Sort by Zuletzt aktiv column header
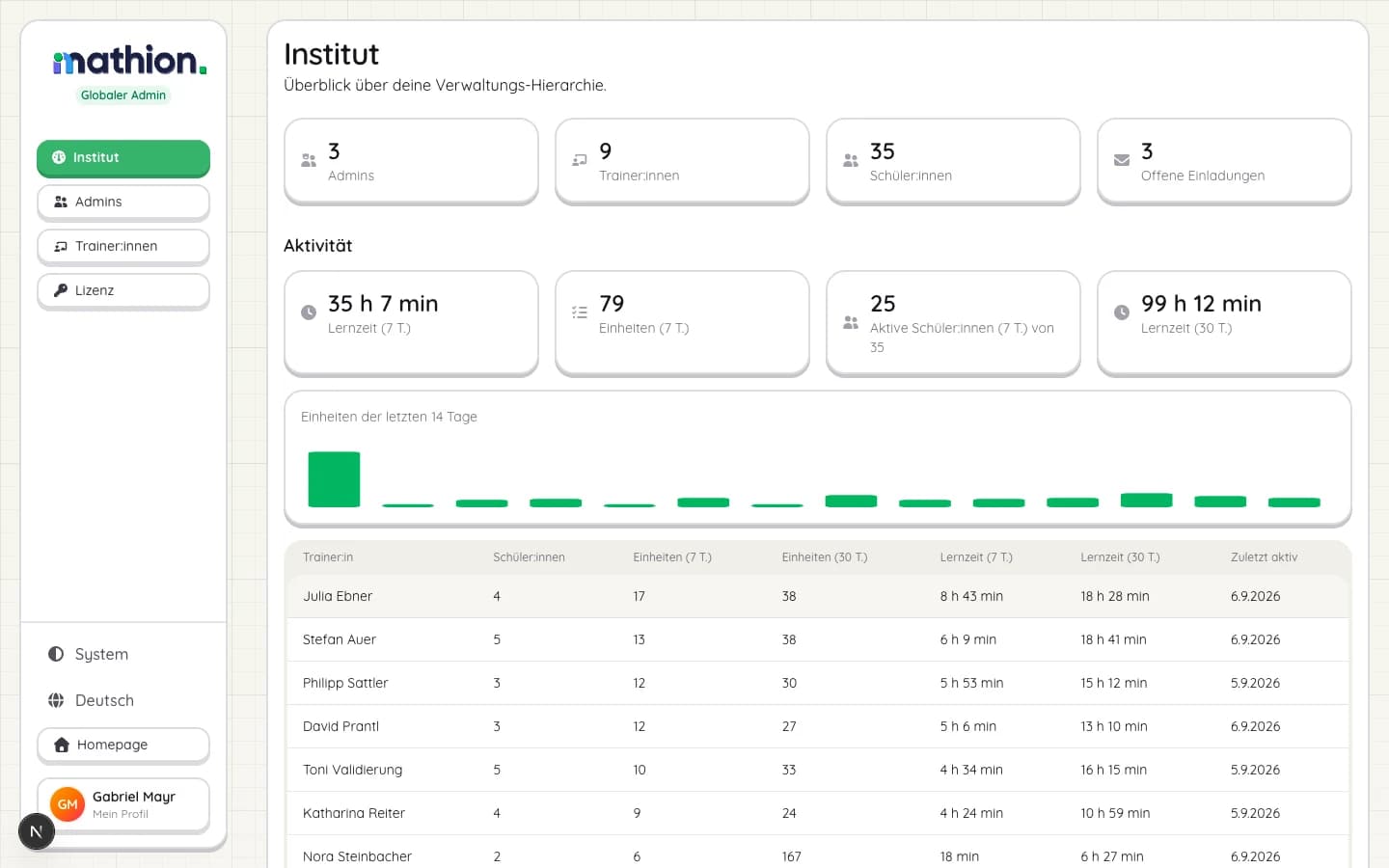Viewport: 1389px width, 868px height. point(1264,557)
